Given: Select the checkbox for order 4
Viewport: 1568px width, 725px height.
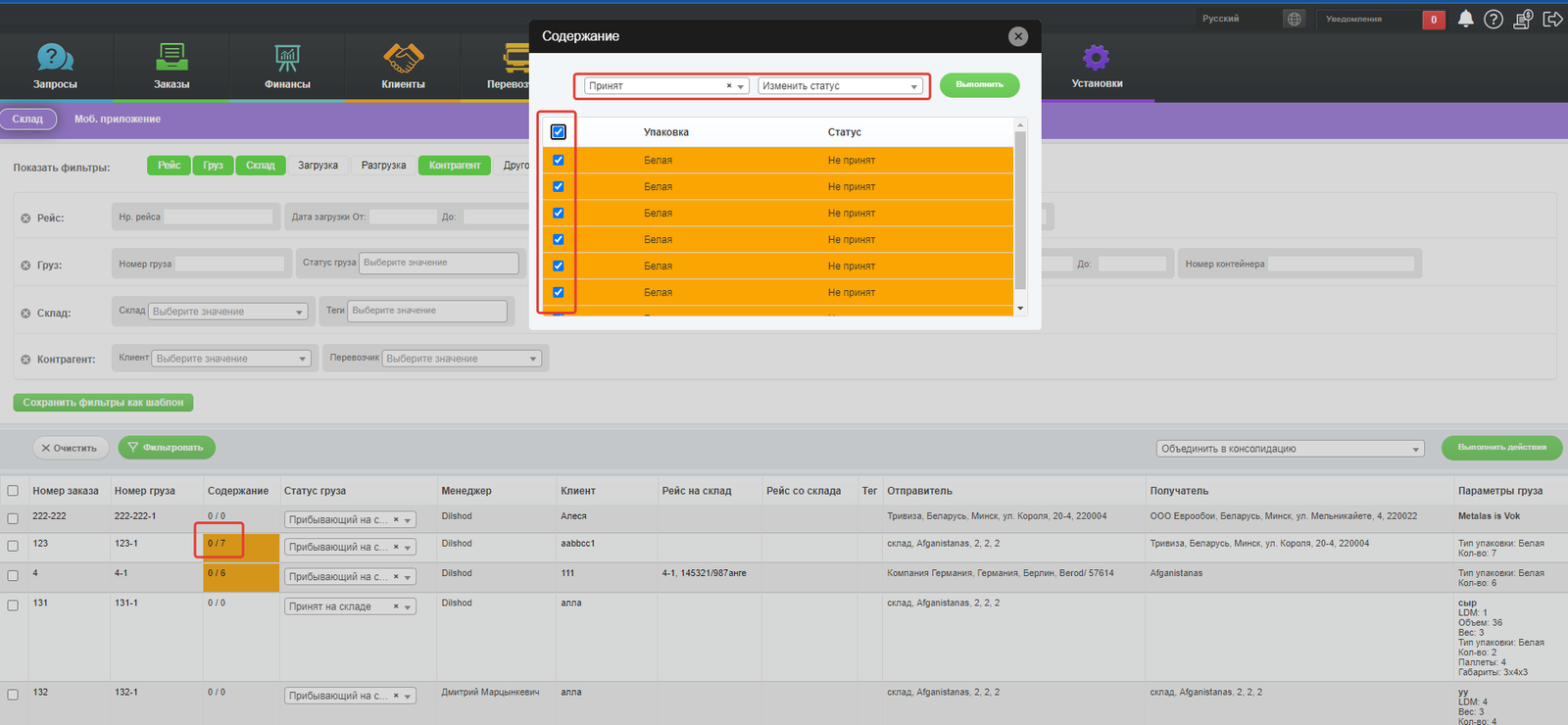Looking at the screenshot, I should click(x=13, y=576).
